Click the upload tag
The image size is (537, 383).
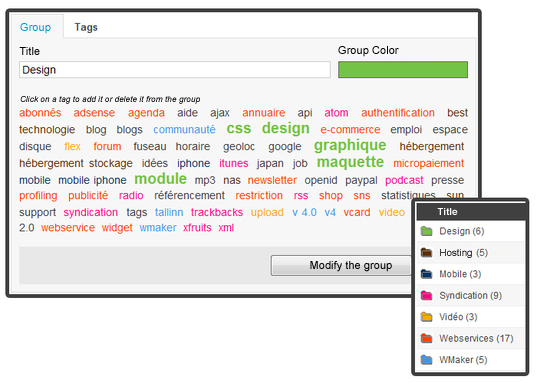tap(267, 212)
